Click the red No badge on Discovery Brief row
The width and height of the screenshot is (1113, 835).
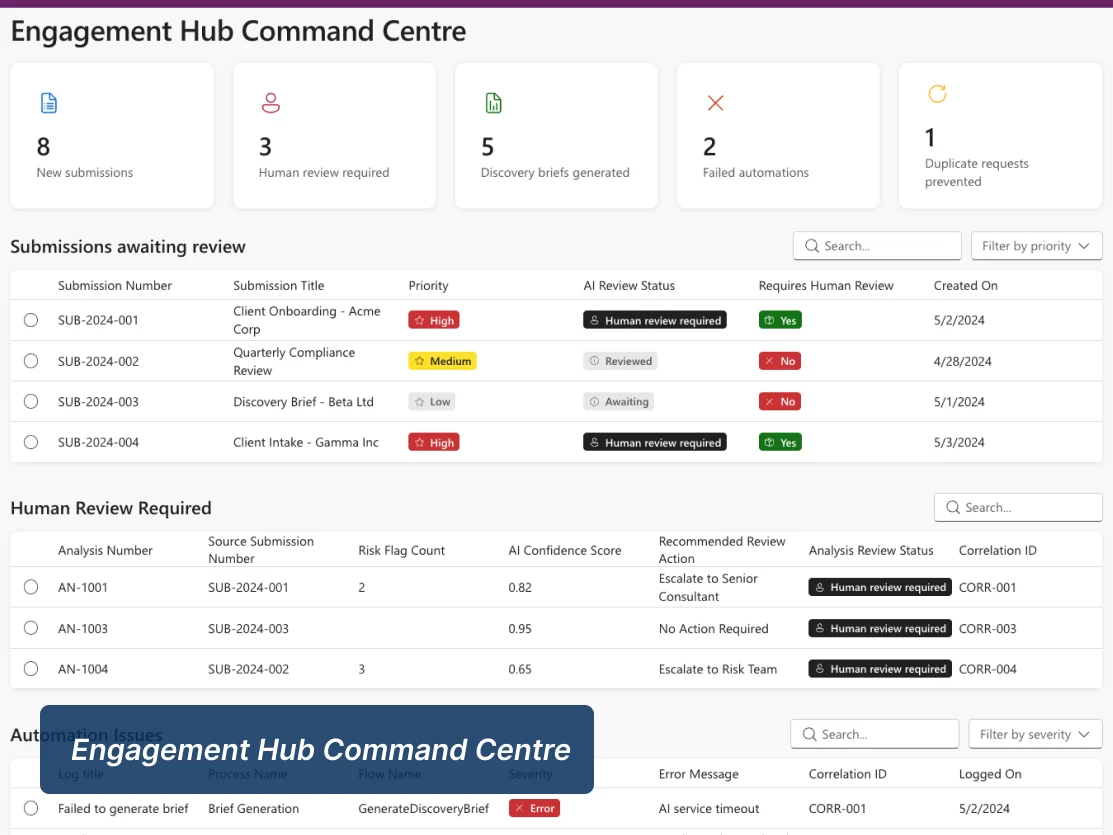pyautogui.click(x=780, y=401)
